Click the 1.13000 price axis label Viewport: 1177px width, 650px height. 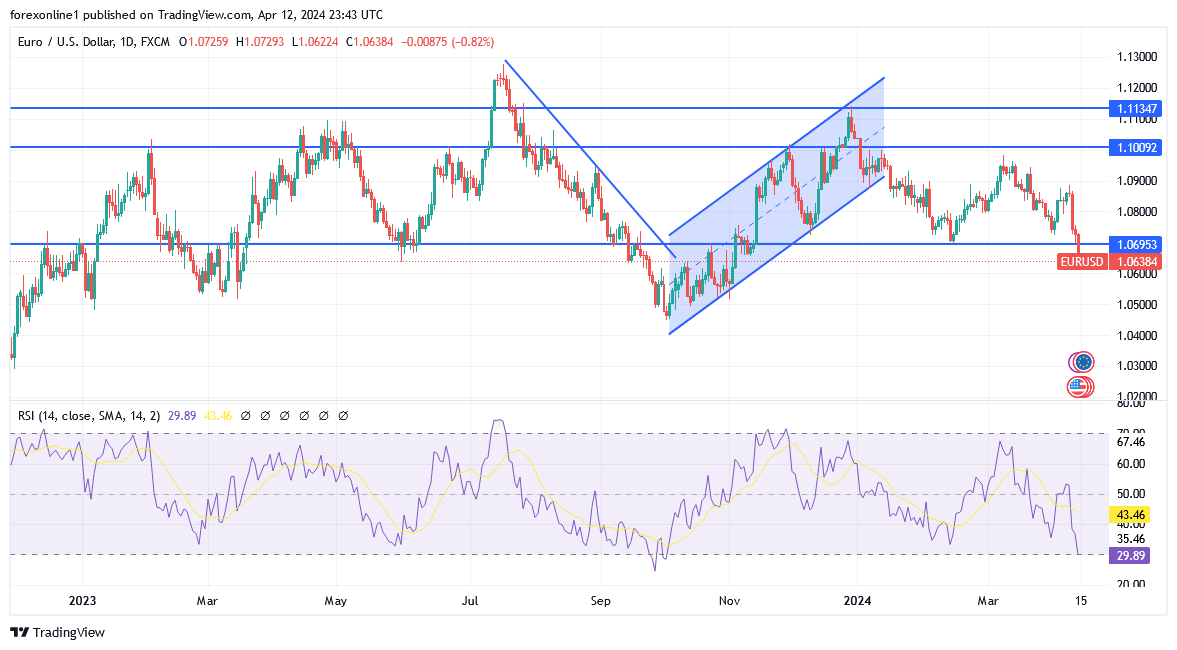(x=1136, y=57)
